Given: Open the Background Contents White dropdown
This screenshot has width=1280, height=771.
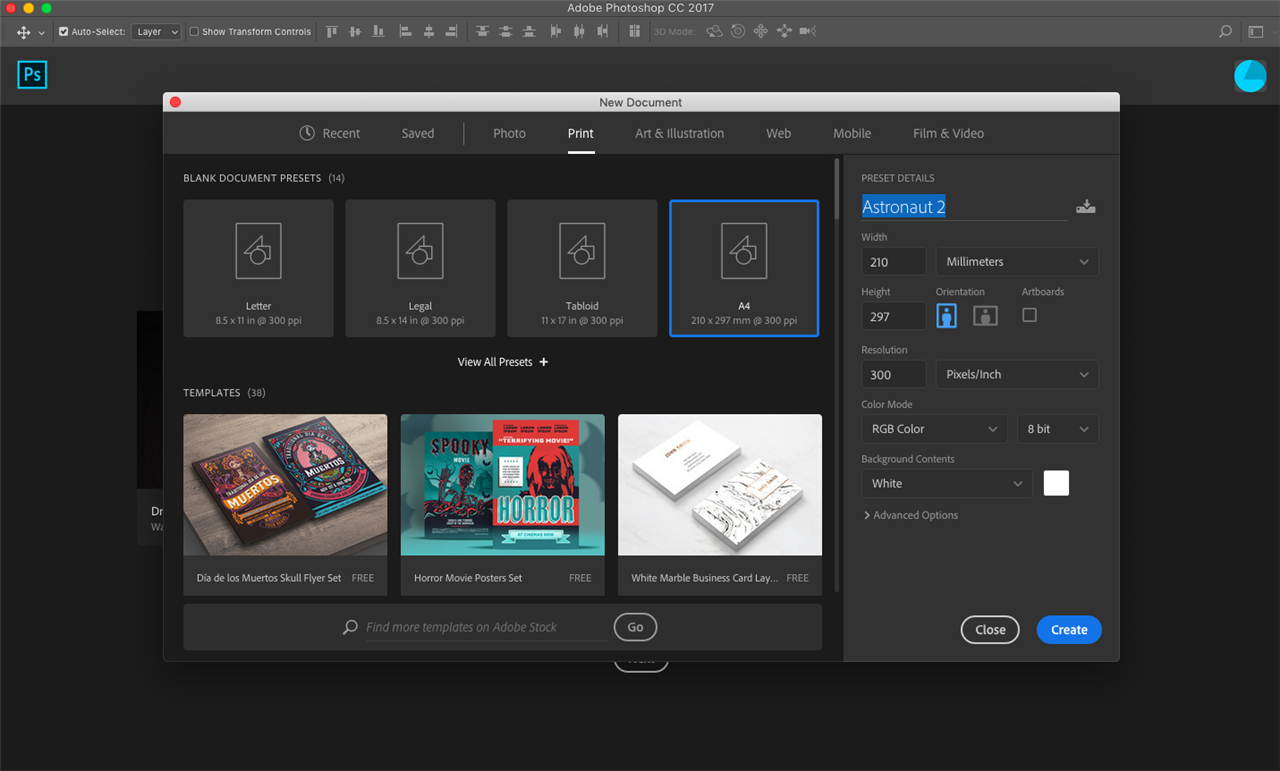Looking at the screenshot, I should click(x=946, y=484).
